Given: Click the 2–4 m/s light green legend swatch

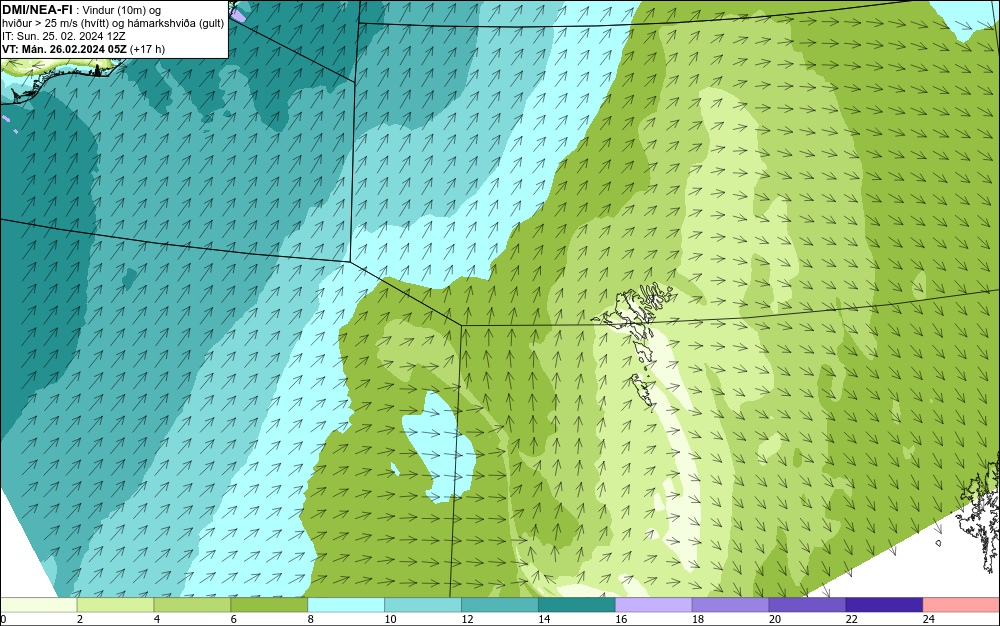Looking at the screenshot, I should click(x=115, y=604).
